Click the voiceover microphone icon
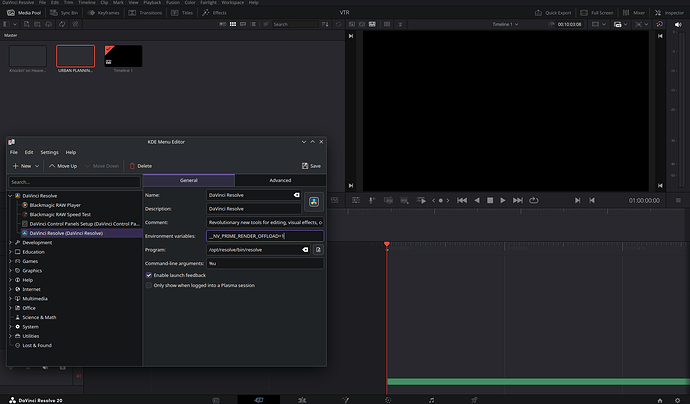Screen dimensions: 690x404 tap(372, 200)
